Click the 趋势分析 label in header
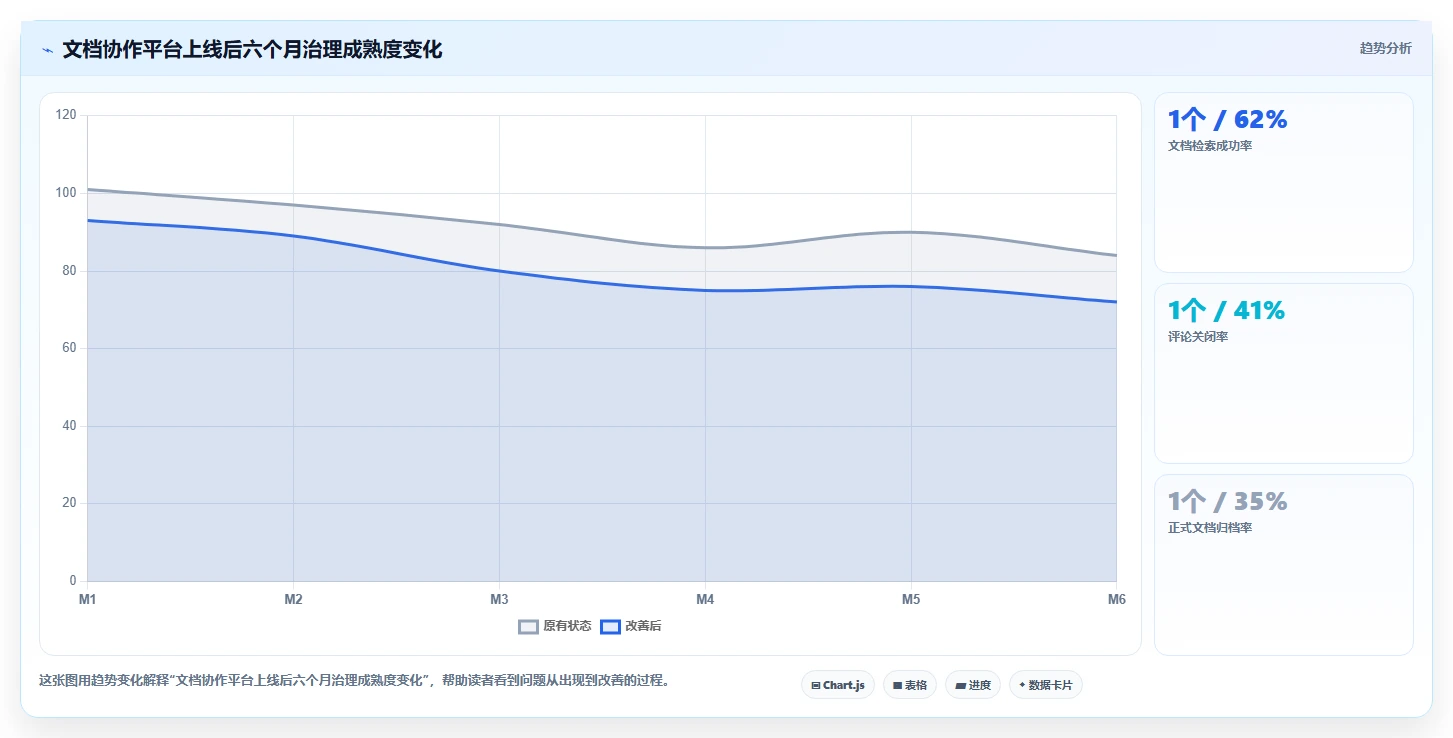The image size is (1453, 738). pyautogui.click(x=1385, y=48)
